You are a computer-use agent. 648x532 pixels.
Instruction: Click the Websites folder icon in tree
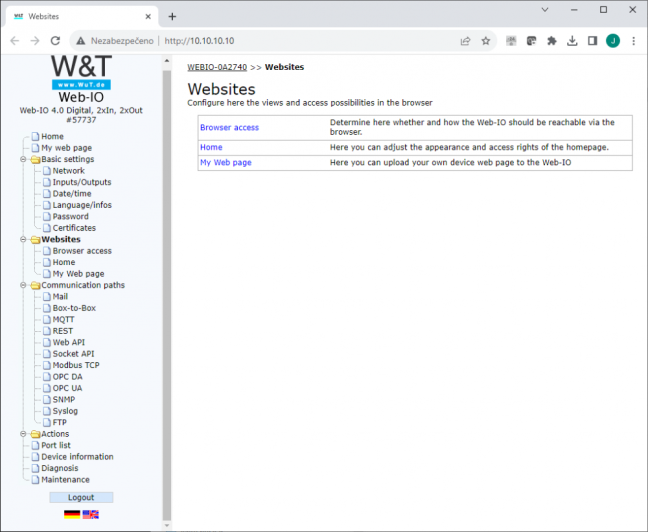tap(36, 240)
